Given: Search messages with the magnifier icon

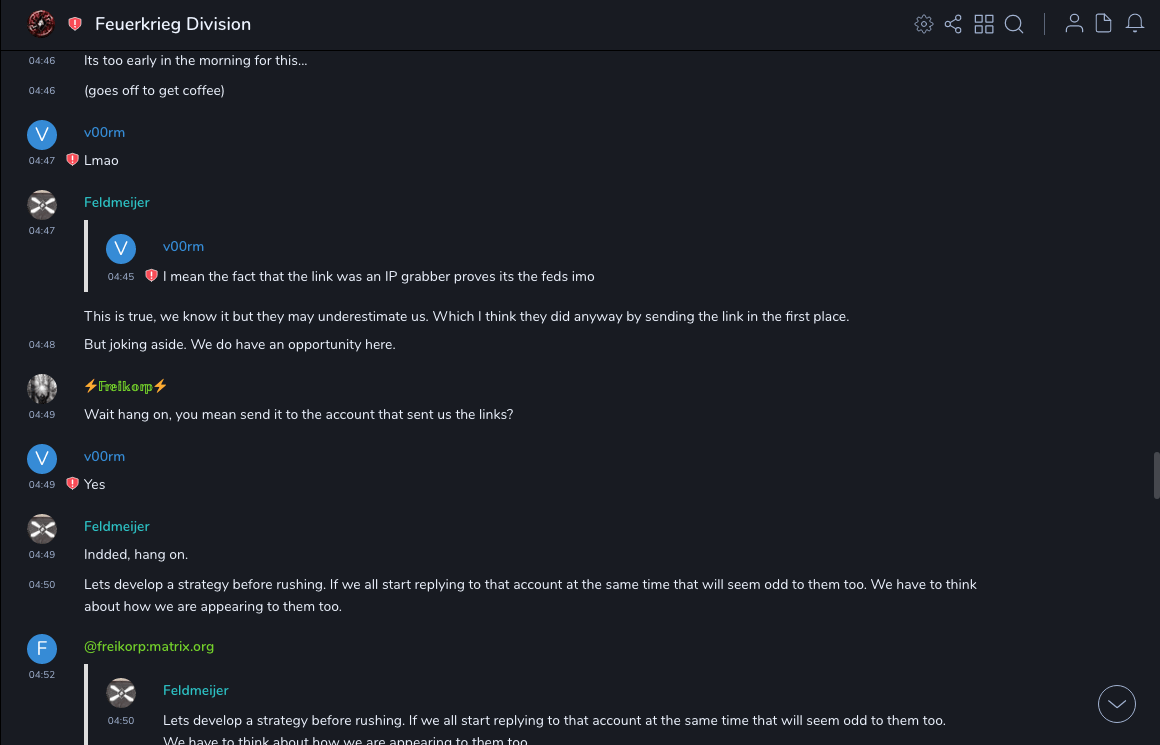Looking at the screenshot, I should 1014,24.
